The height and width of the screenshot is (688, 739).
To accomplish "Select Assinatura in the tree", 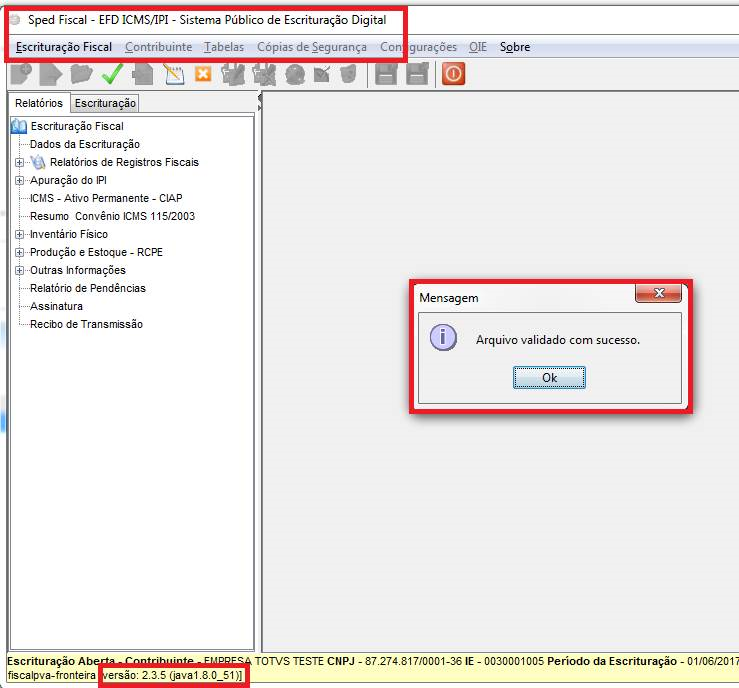I will tap(57, 306).
